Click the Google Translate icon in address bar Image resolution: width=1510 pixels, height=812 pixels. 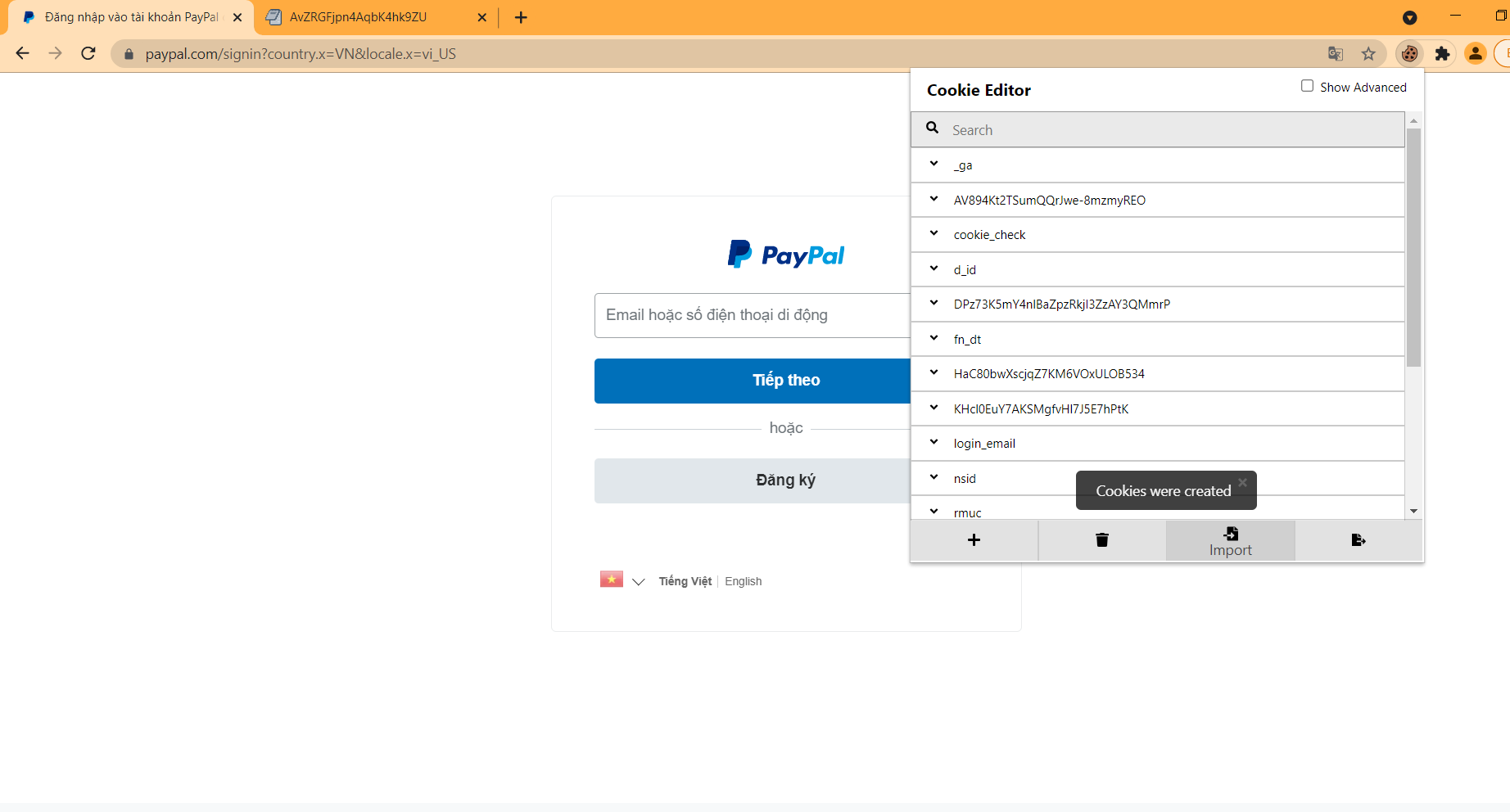coord(1336,53)
